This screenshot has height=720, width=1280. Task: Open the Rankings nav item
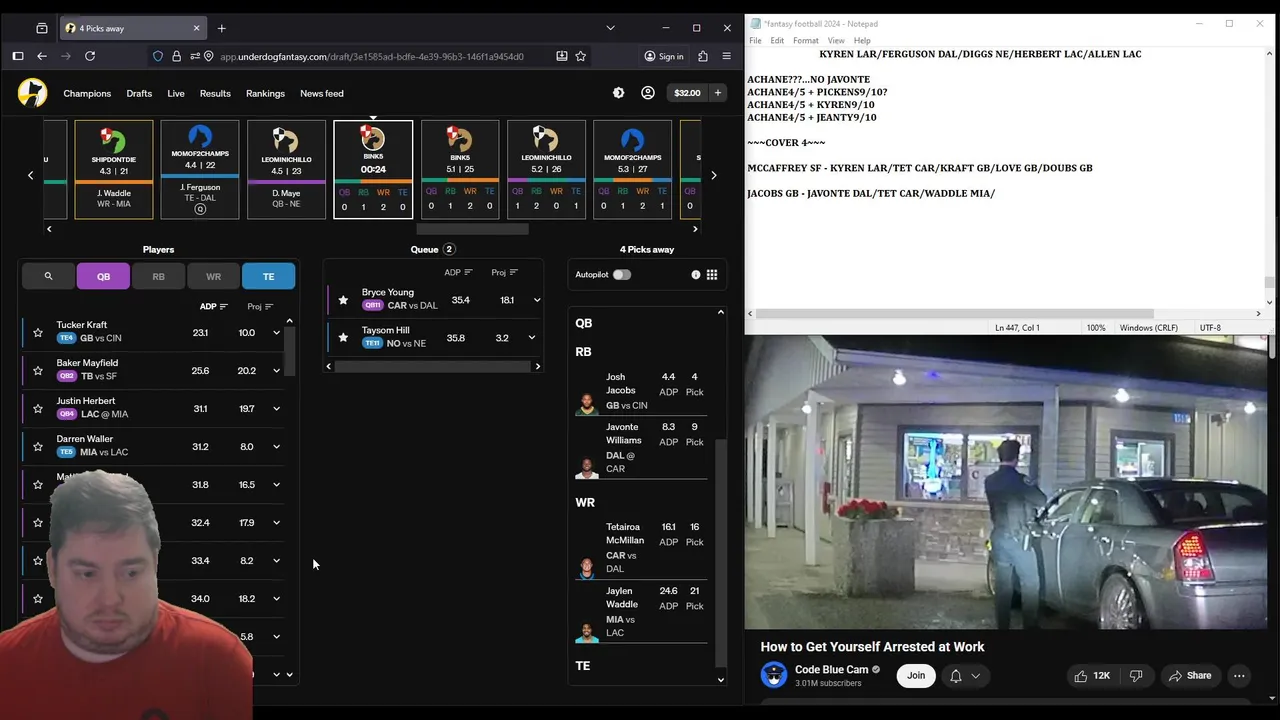[265, 93]
